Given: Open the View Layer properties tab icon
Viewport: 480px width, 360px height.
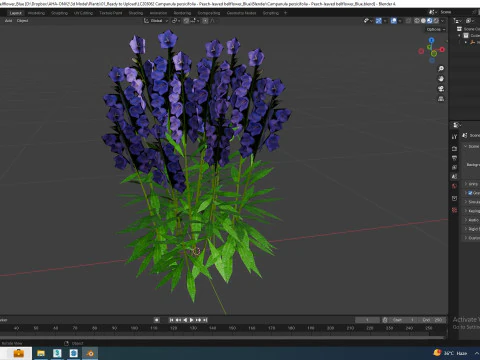Looking at the screenshot, I should click(x=454, y=167).
